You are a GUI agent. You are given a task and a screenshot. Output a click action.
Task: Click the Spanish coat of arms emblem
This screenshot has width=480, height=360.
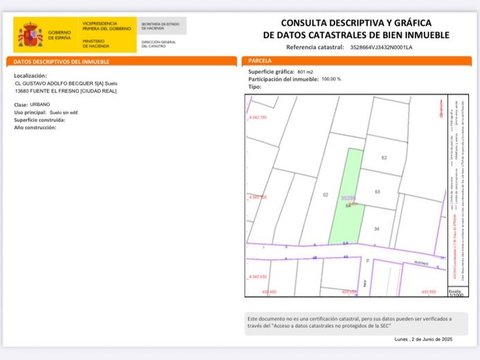tap(30, 35)
